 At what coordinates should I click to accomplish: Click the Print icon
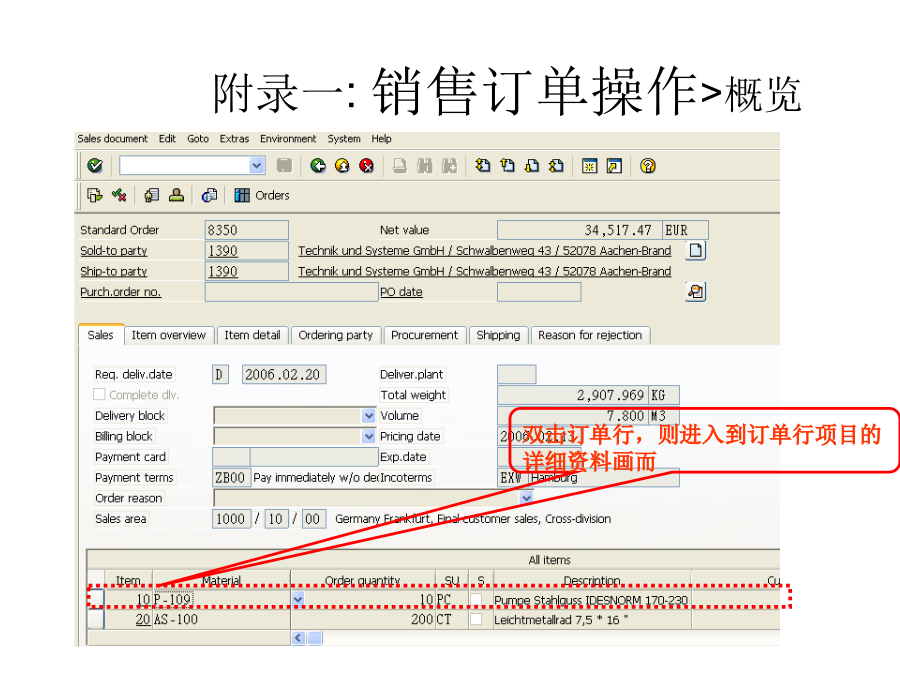[399, 166]
